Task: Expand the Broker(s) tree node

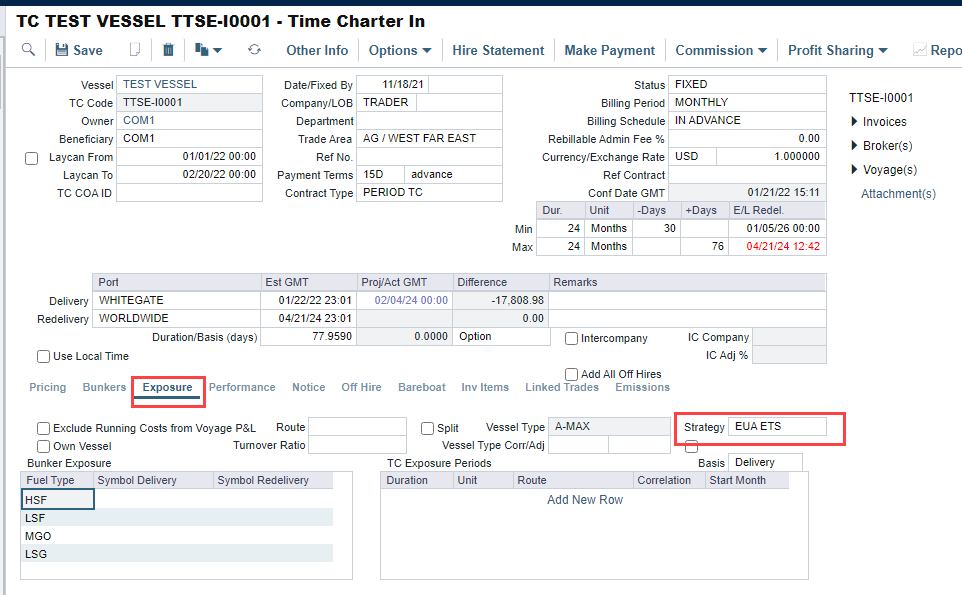Action: 855,146
